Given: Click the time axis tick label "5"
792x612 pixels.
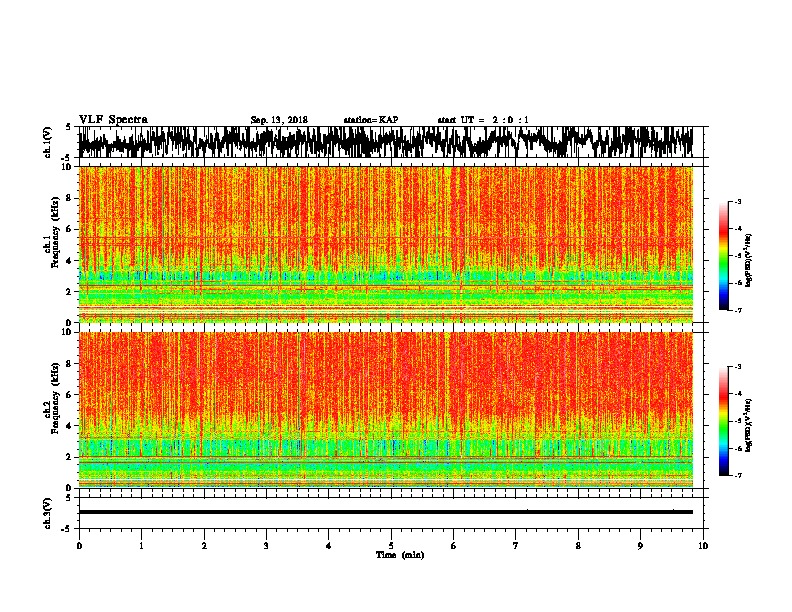Looking at the screenshot, I should pos(391,546).
